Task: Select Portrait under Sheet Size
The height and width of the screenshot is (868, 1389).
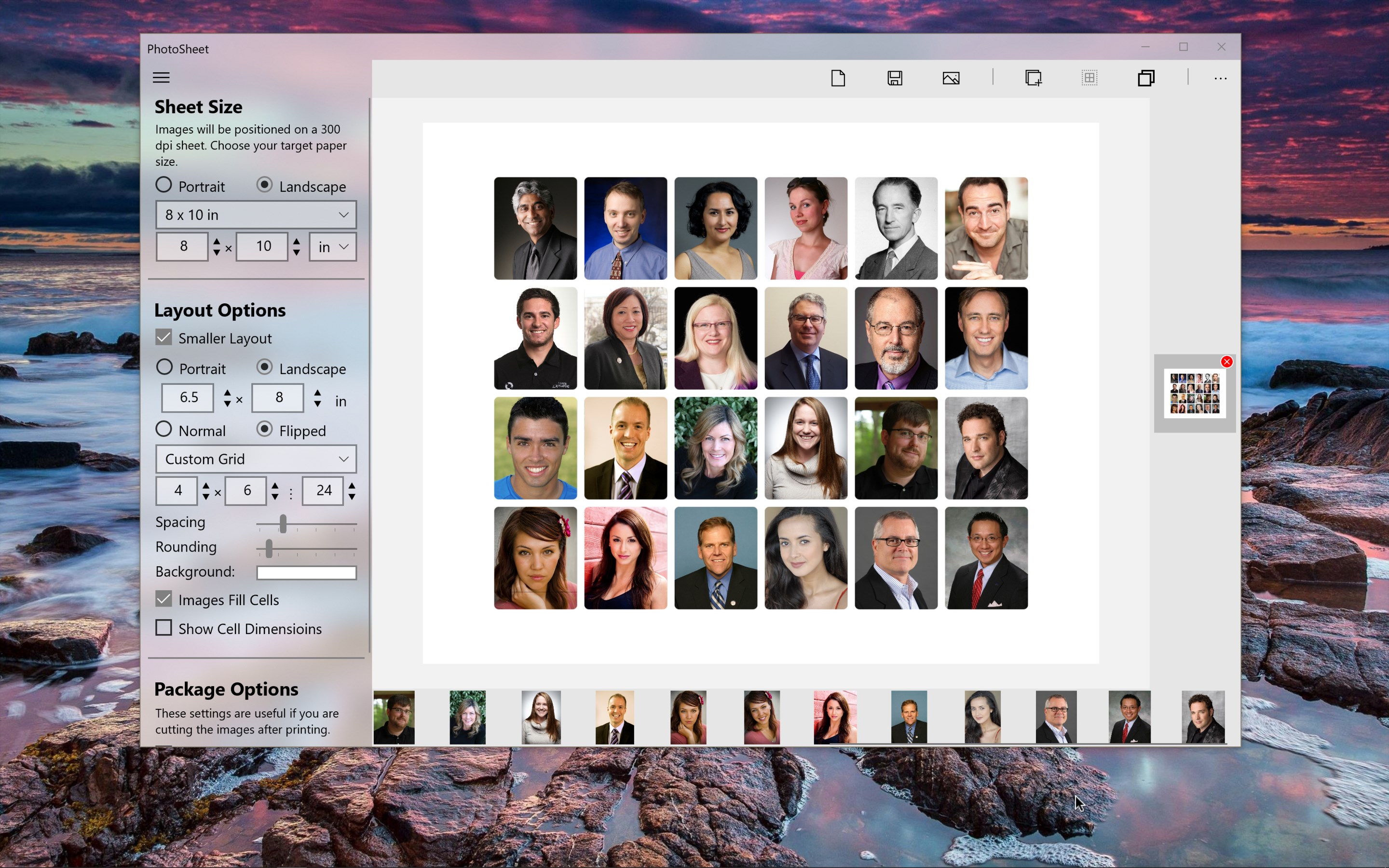Action: [x=164, y=185]
